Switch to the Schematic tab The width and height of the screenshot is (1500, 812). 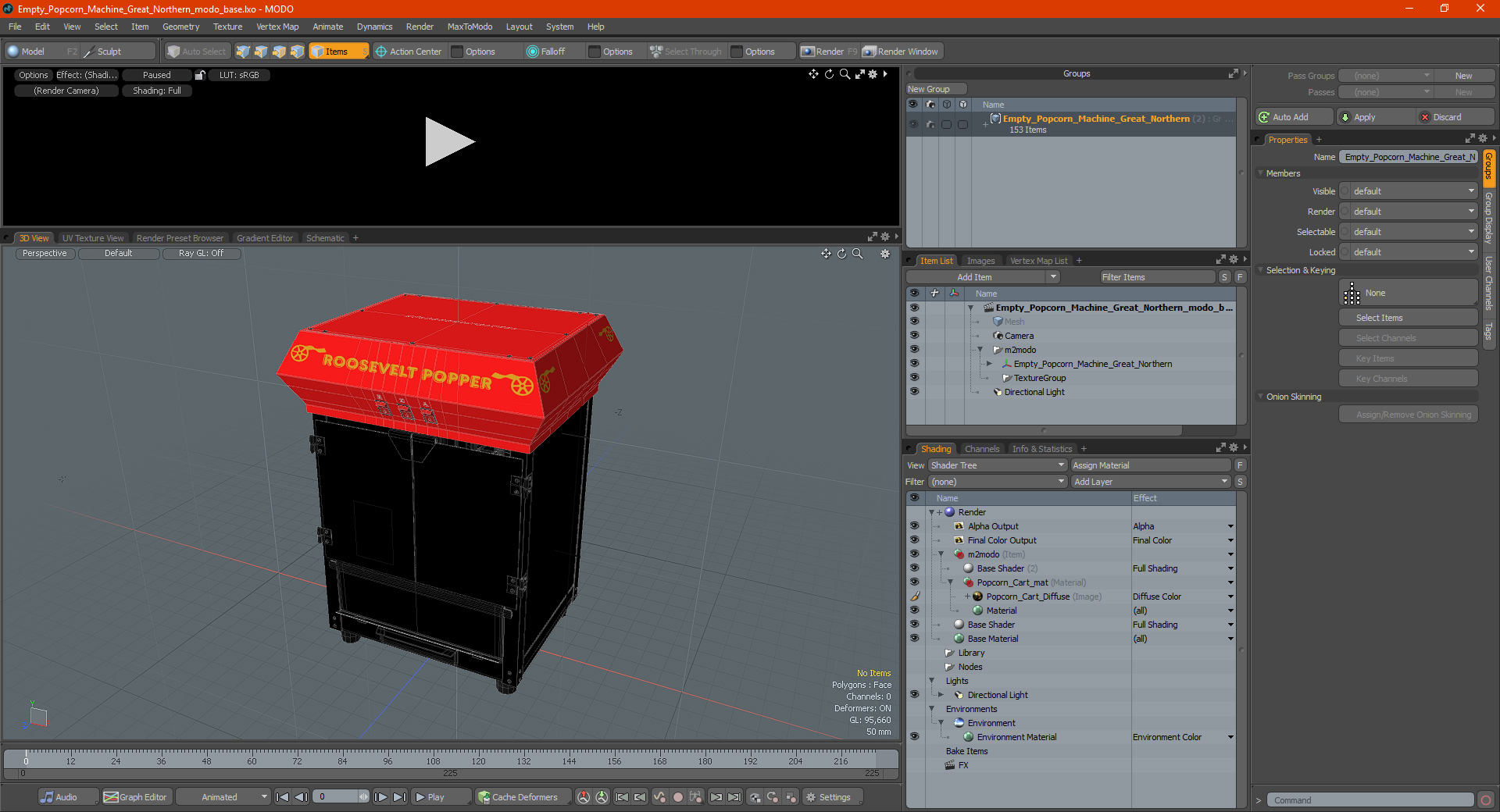tap(325, 238)
